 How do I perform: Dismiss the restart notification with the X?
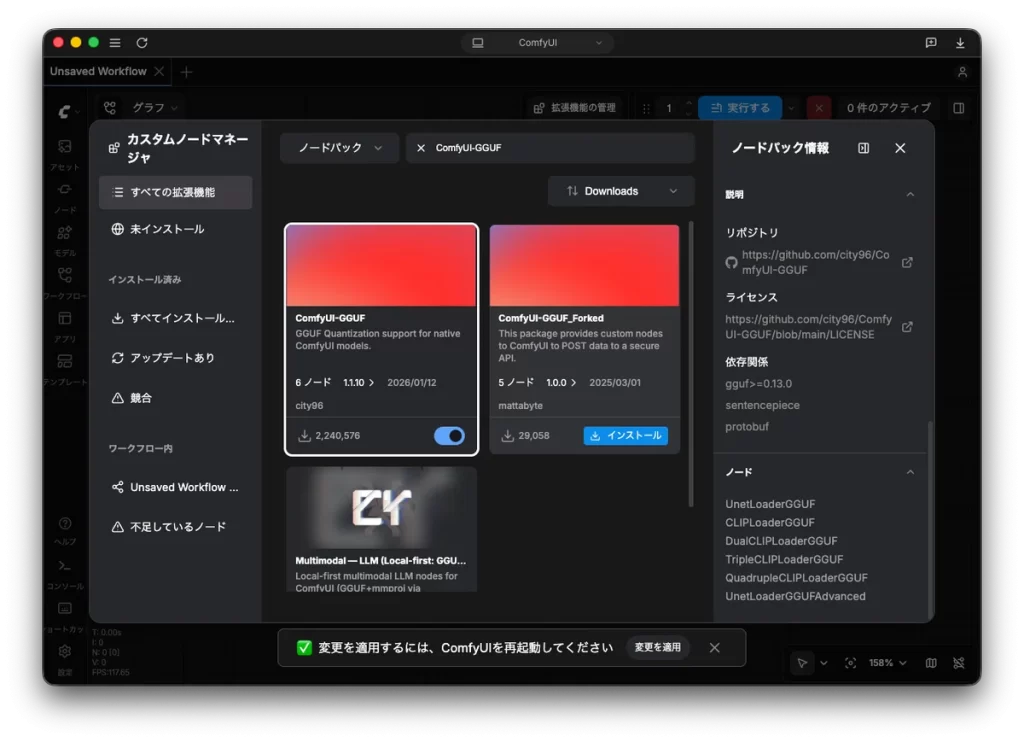(714, 648)
